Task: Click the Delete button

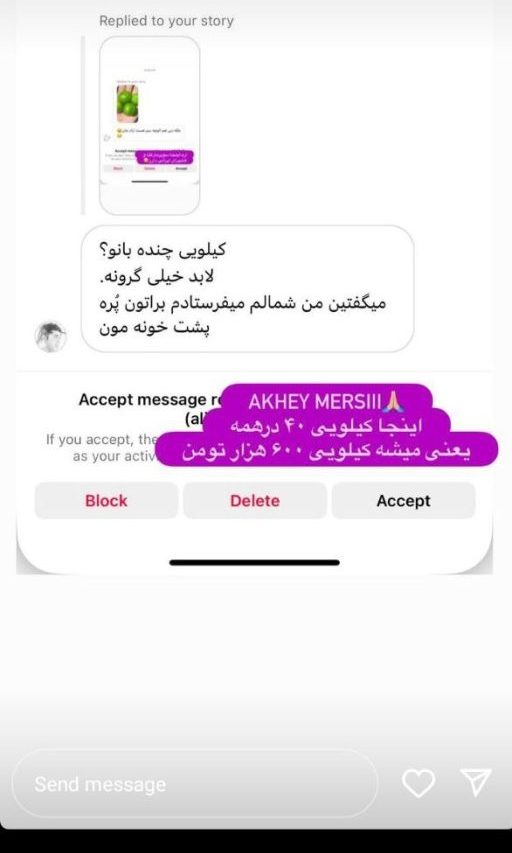Action: pyautogui.click(x=255, y=500)
